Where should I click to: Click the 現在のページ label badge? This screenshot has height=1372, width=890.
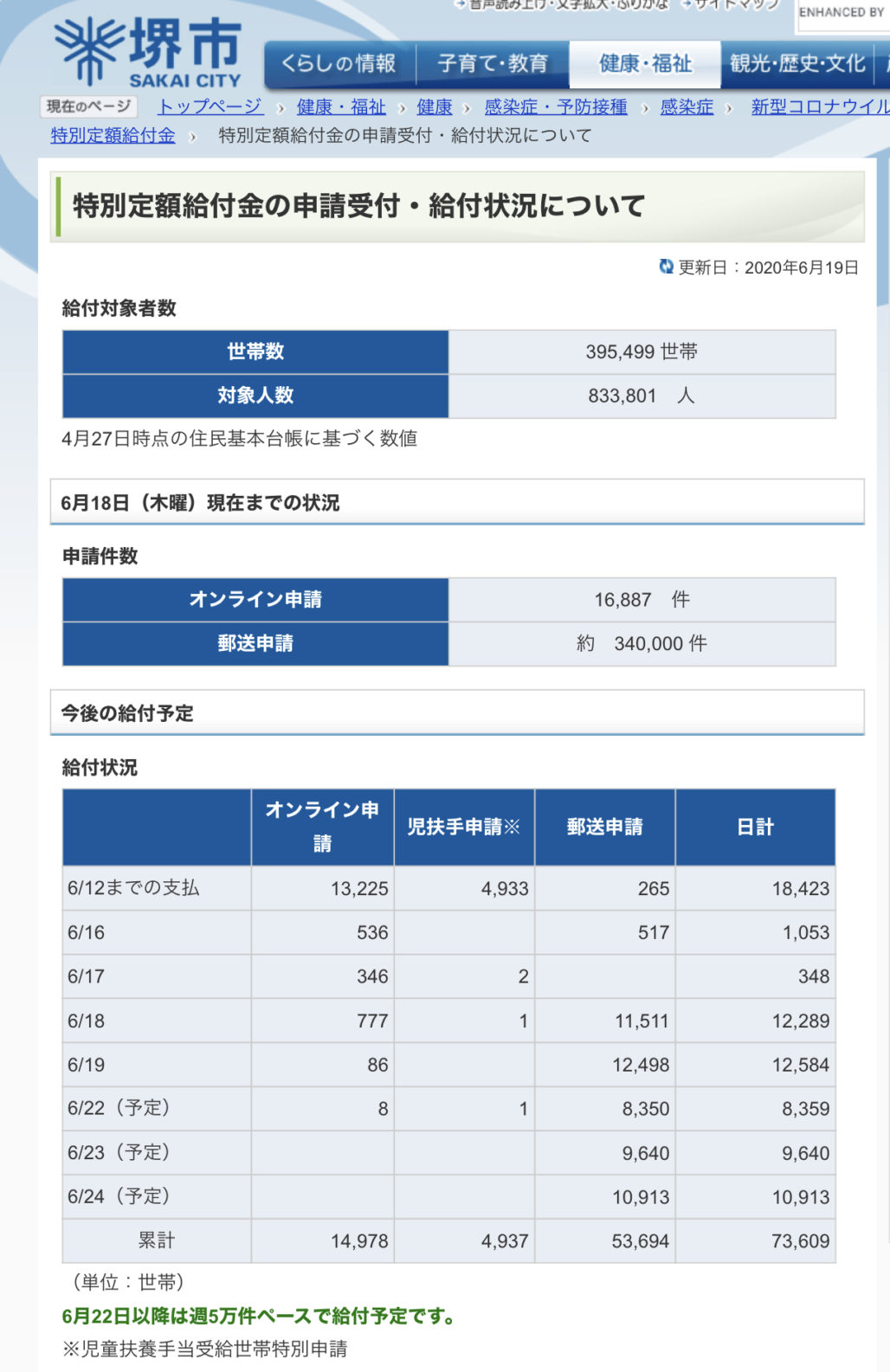(89, 106)
